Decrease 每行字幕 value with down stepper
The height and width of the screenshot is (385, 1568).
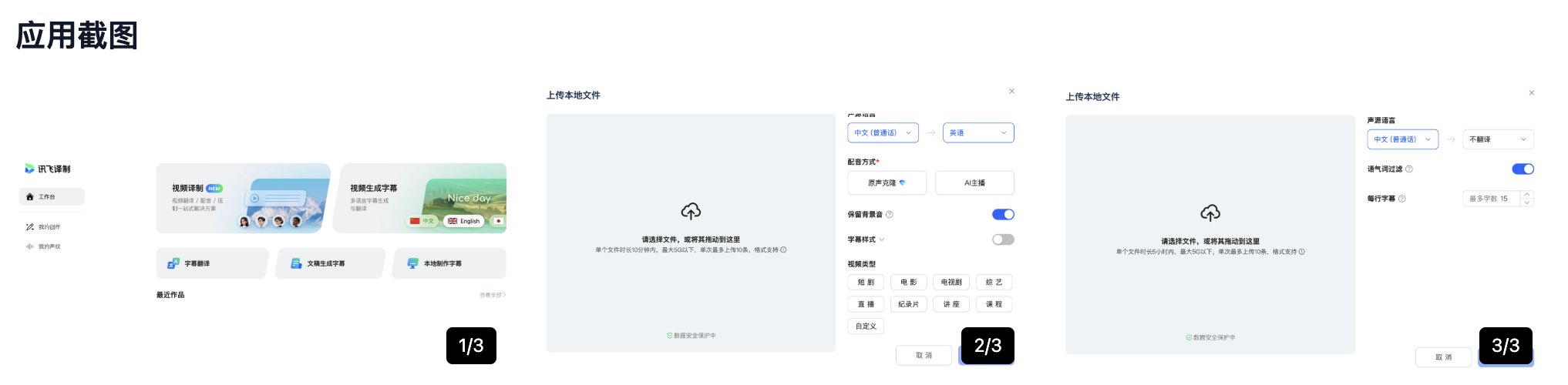tap(1527, 203)
